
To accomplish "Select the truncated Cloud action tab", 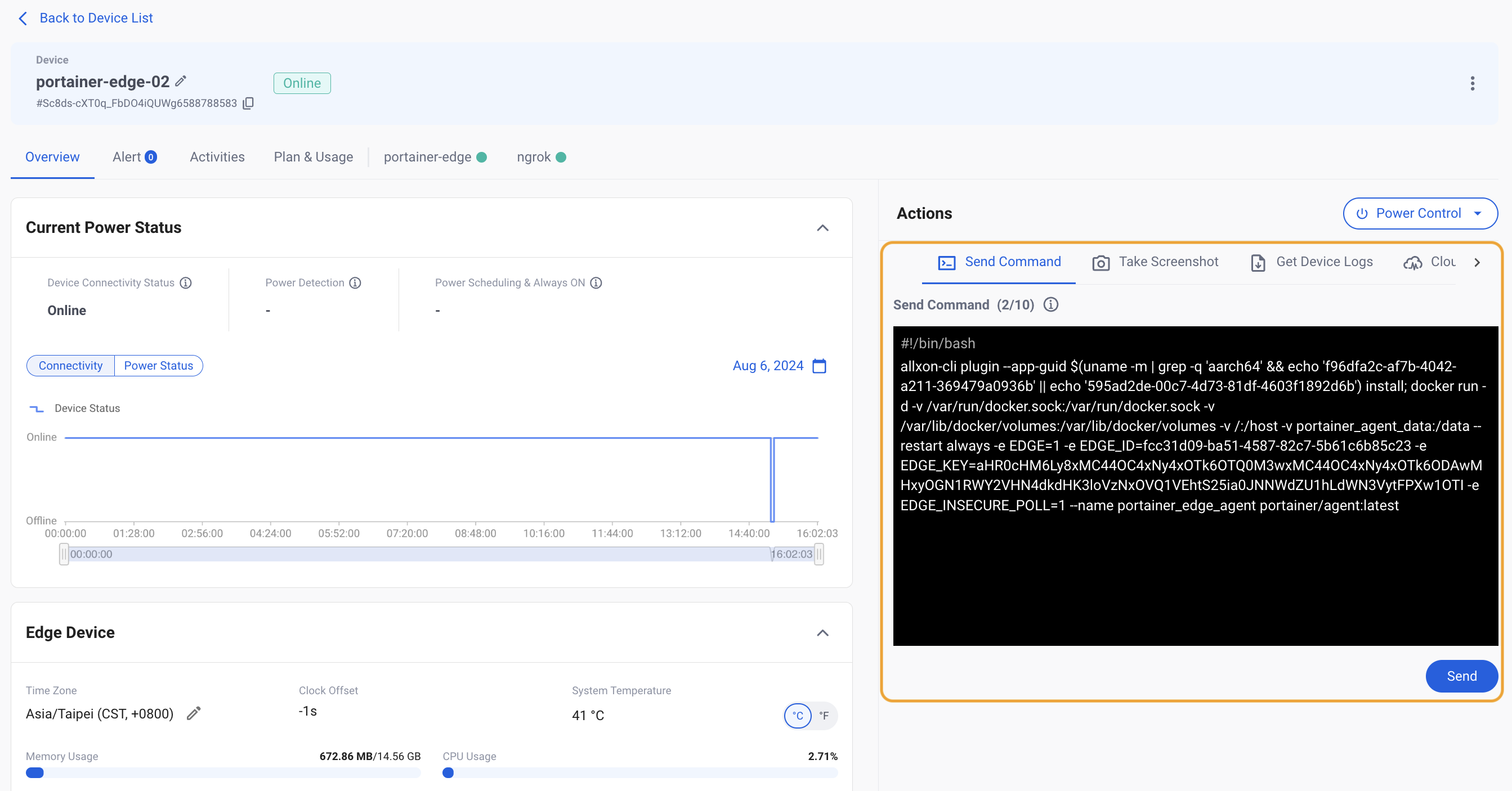I will [1429, 262].
